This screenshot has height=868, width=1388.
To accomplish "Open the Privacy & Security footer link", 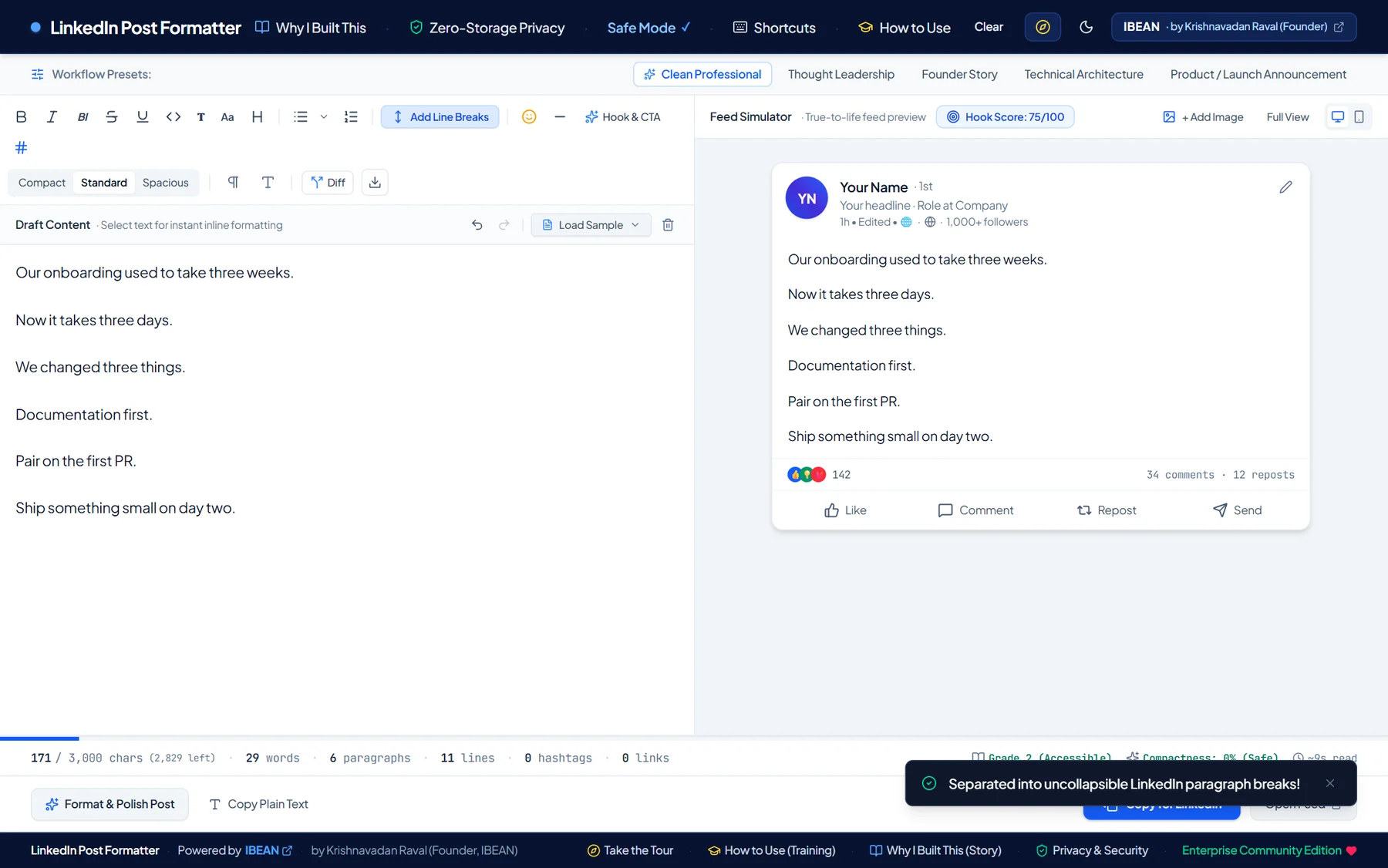I will coord(1092,850).
